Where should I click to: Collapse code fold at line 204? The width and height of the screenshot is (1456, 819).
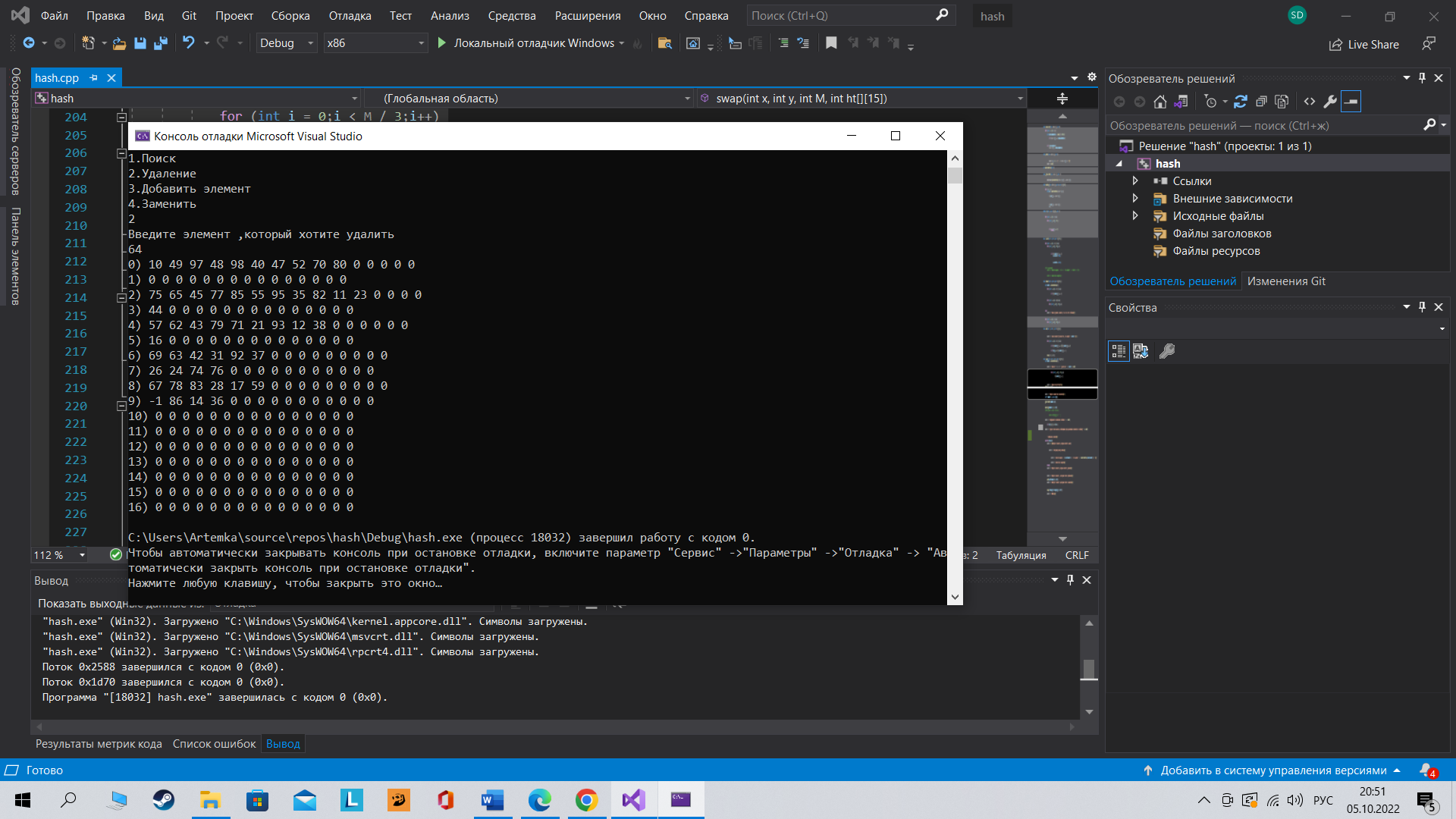pos(121,117)
